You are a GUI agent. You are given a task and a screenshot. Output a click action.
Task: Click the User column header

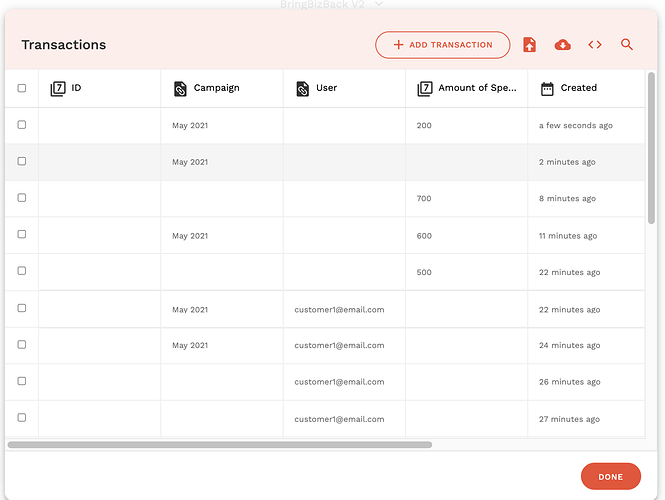(x=344, y=88)
